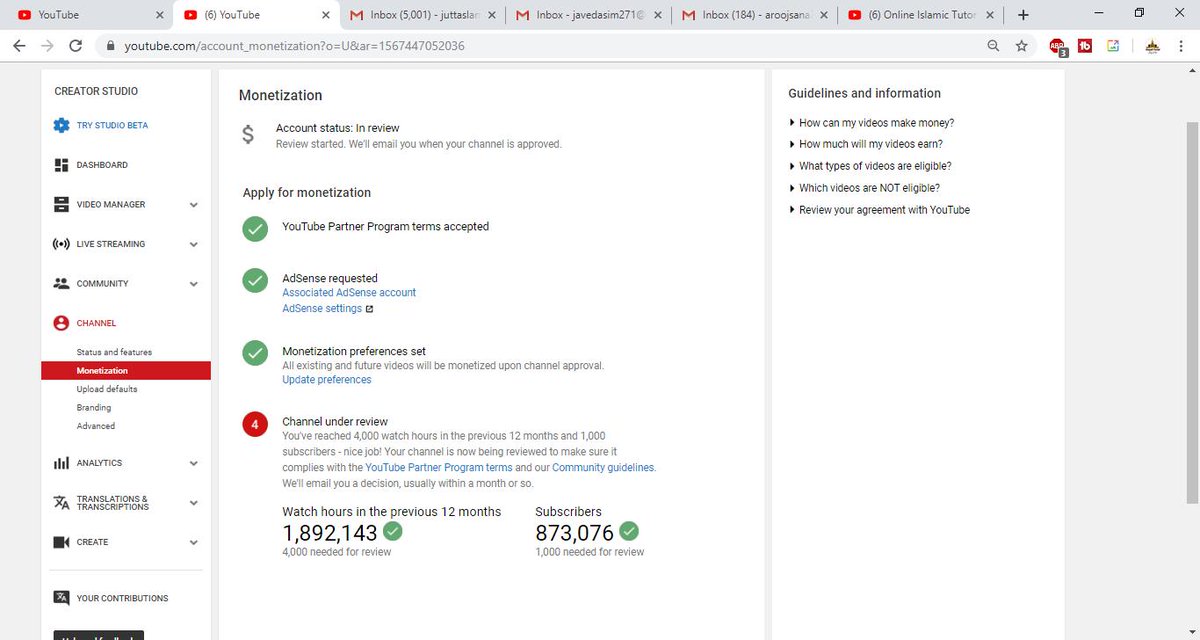Expand the Live Streaming section chevron
Screen dimensions: 1200x640
coord(194,244)
